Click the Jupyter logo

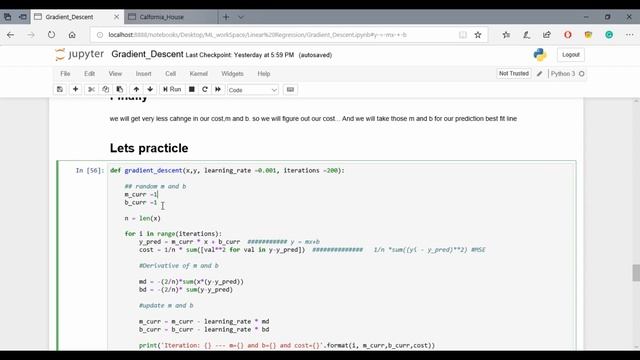click(79, 54)
